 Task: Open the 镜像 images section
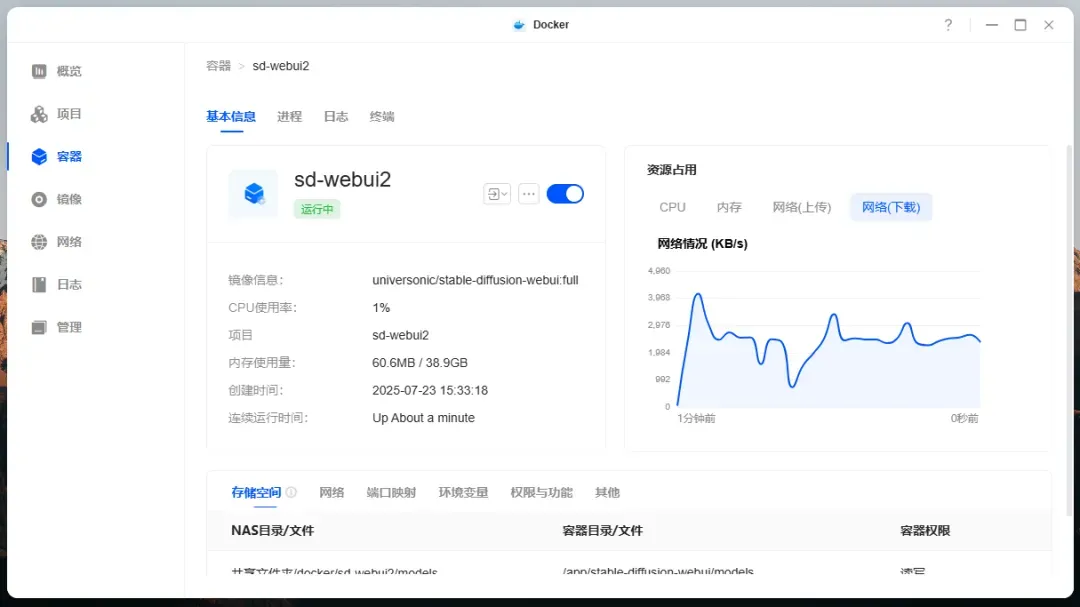(56, 199)
